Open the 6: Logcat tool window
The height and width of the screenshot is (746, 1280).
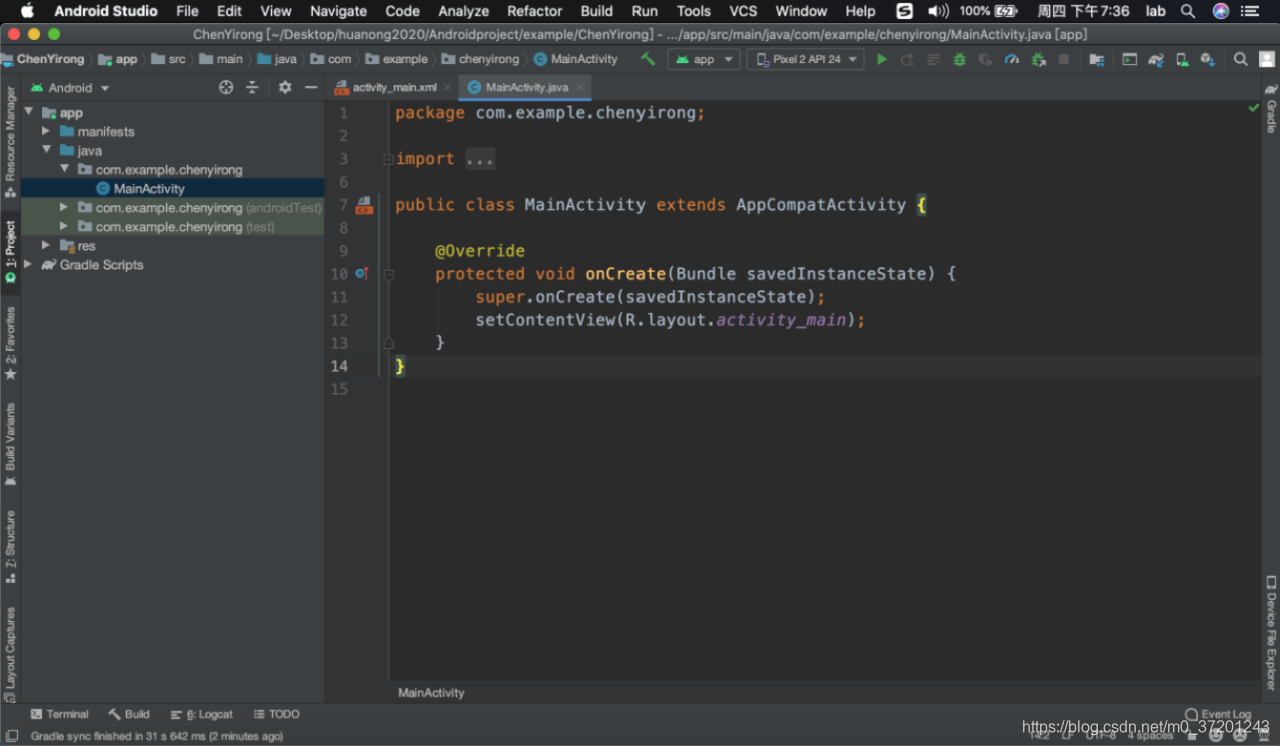click(202, 714)
